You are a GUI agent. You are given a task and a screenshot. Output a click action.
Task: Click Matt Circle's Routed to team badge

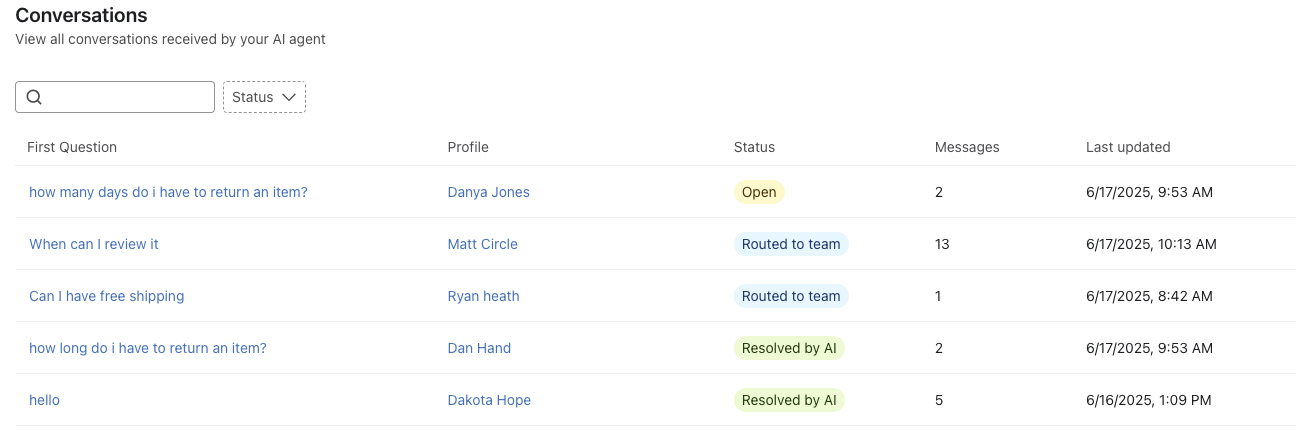tap(791, 244)
